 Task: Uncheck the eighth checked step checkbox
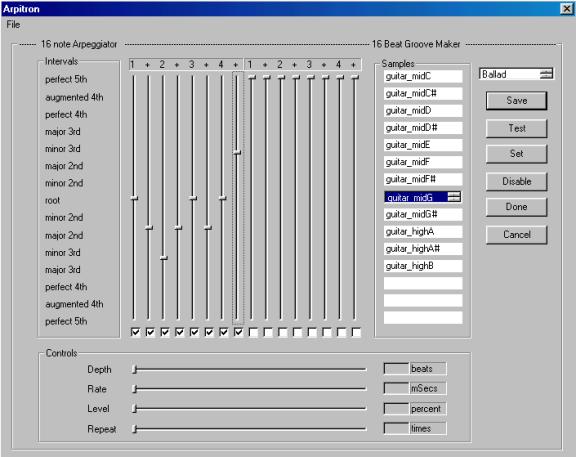(238, 332)
